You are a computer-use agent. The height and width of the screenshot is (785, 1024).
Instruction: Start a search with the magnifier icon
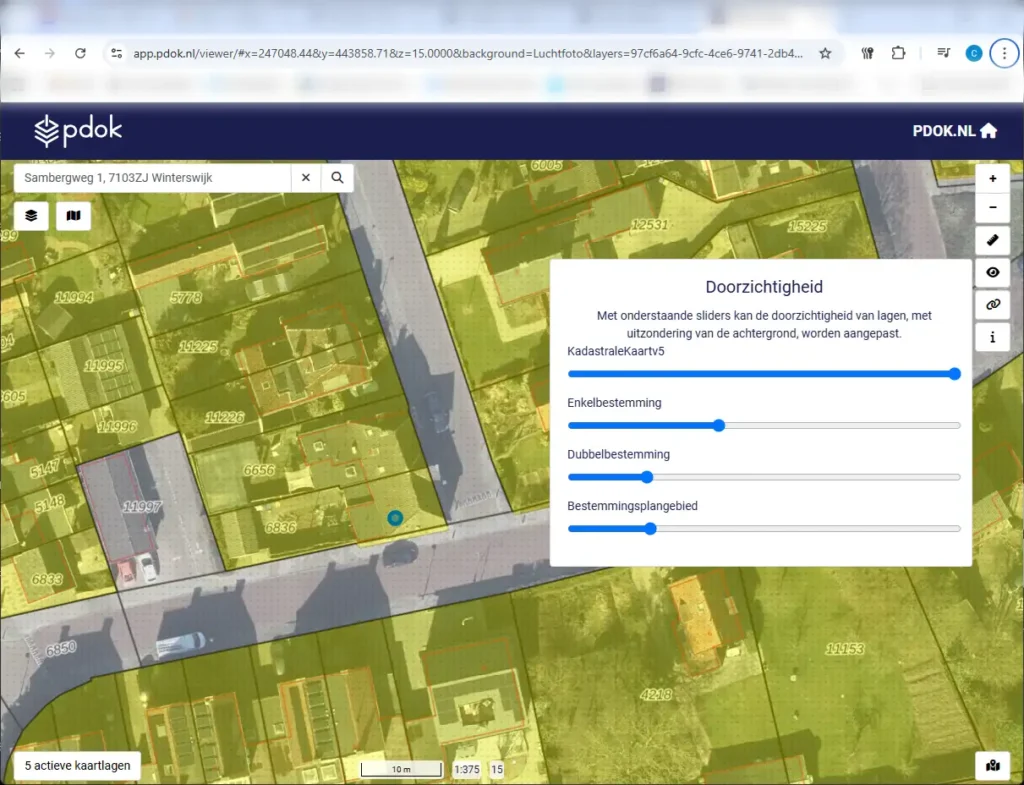[x=337, y=177]
